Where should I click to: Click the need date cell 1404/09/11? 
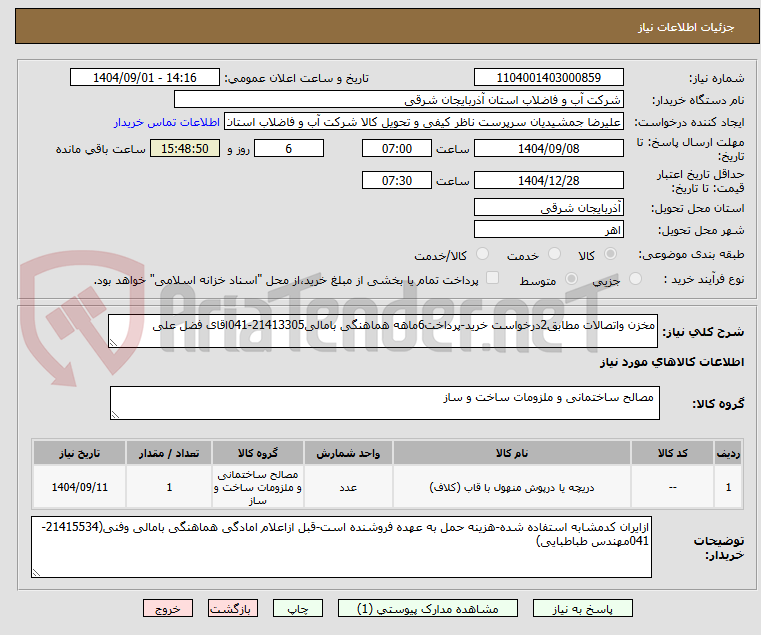[x=80, y=487]
